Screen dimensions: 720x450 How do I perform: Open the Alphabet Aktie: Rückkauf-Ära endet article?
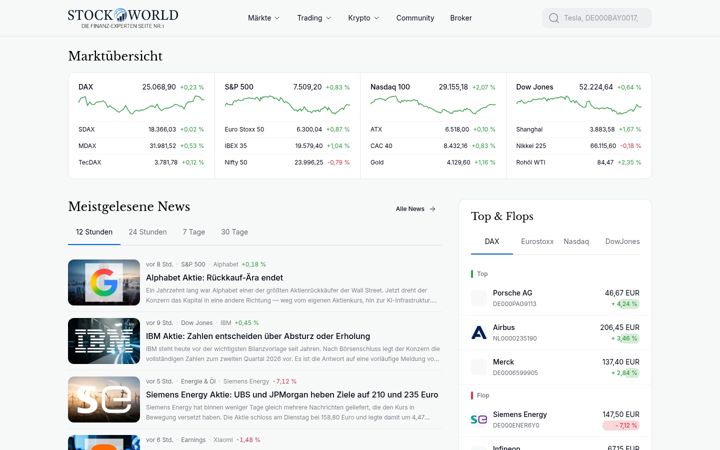[214, 278]
